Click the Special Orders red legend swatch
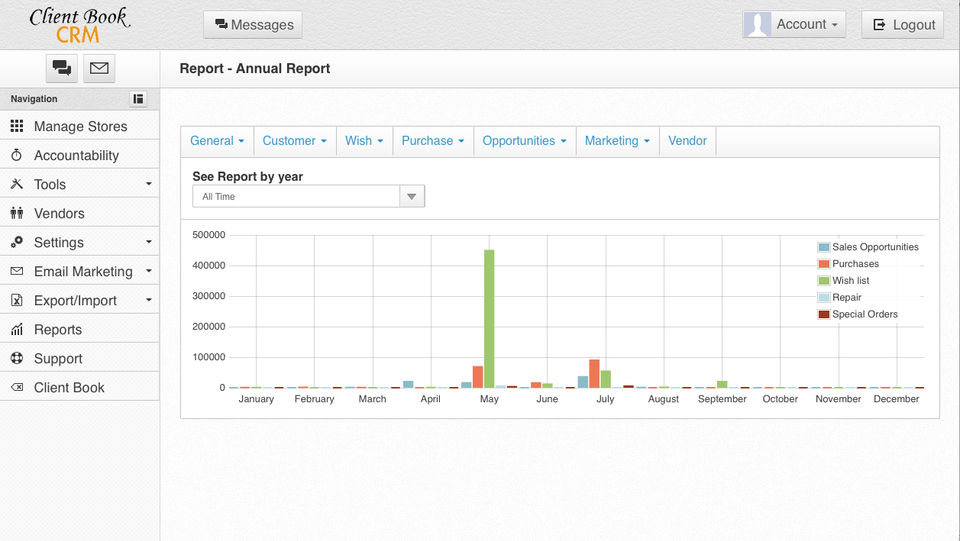Screen dimensions: 960x541 click(x=824, y=314)
